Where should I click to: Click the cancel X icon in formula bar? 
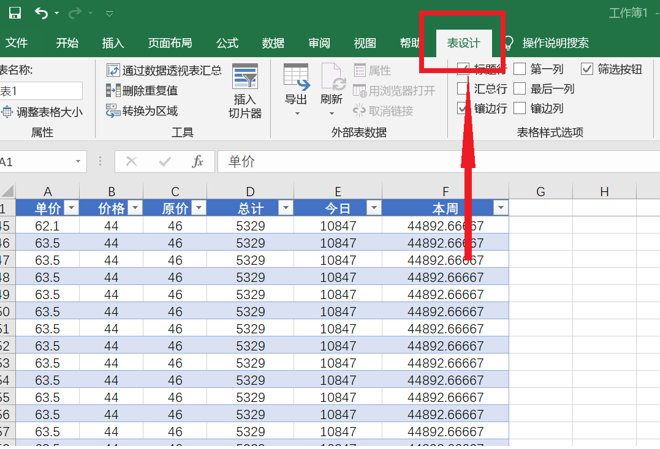tap(131, 162)
